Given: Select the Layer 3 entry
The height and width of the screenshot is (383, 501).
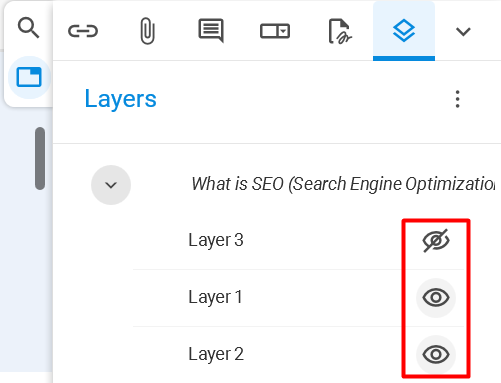Looking at the screenshot, I should (298, 240).
